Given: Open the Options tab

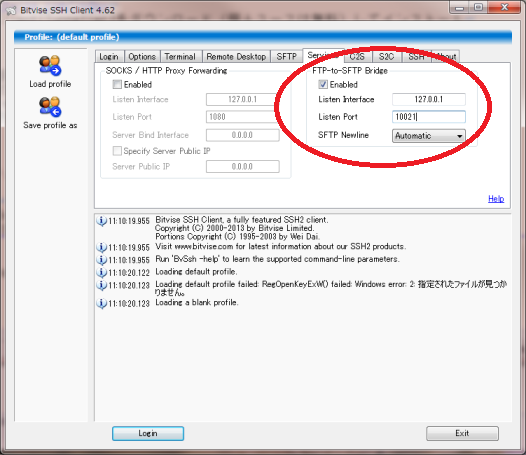Looking at the screenshot, I should [142, 56].
